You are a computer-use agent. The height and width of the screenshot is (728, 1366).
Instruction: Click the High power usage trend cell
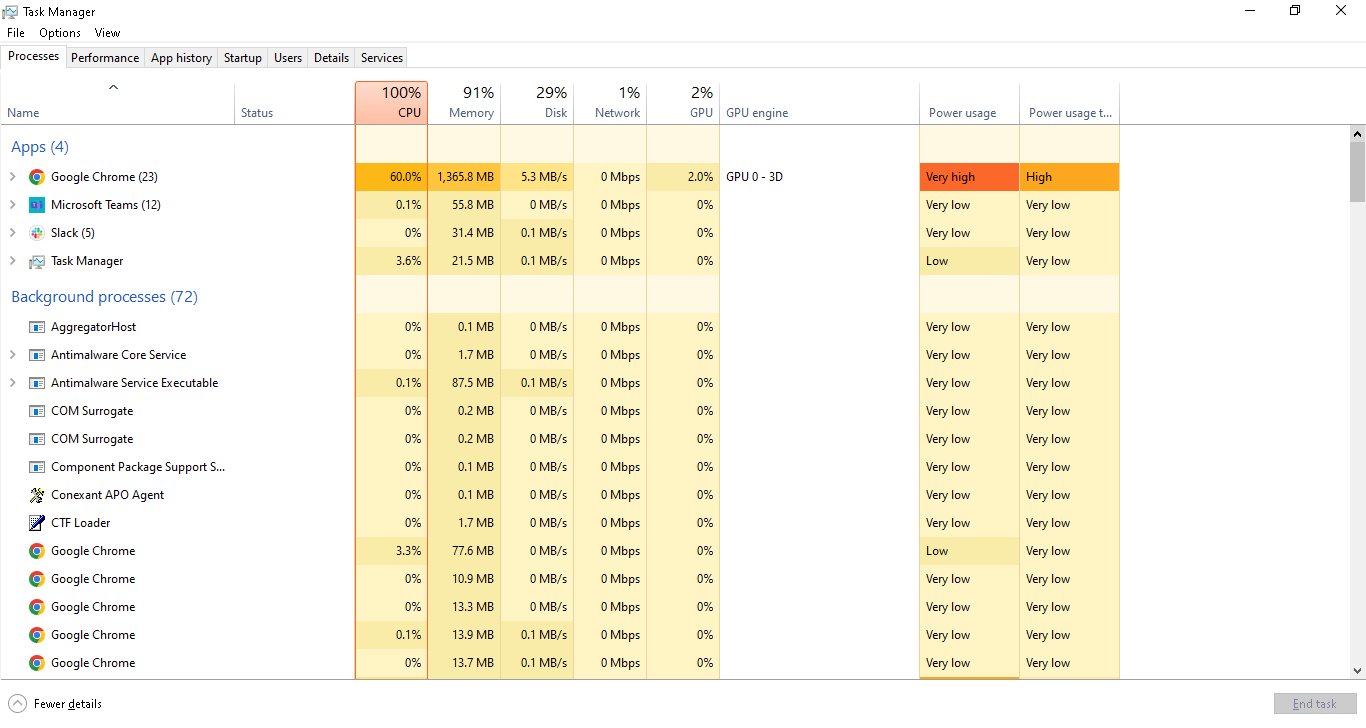click(x=1070, y=177)
